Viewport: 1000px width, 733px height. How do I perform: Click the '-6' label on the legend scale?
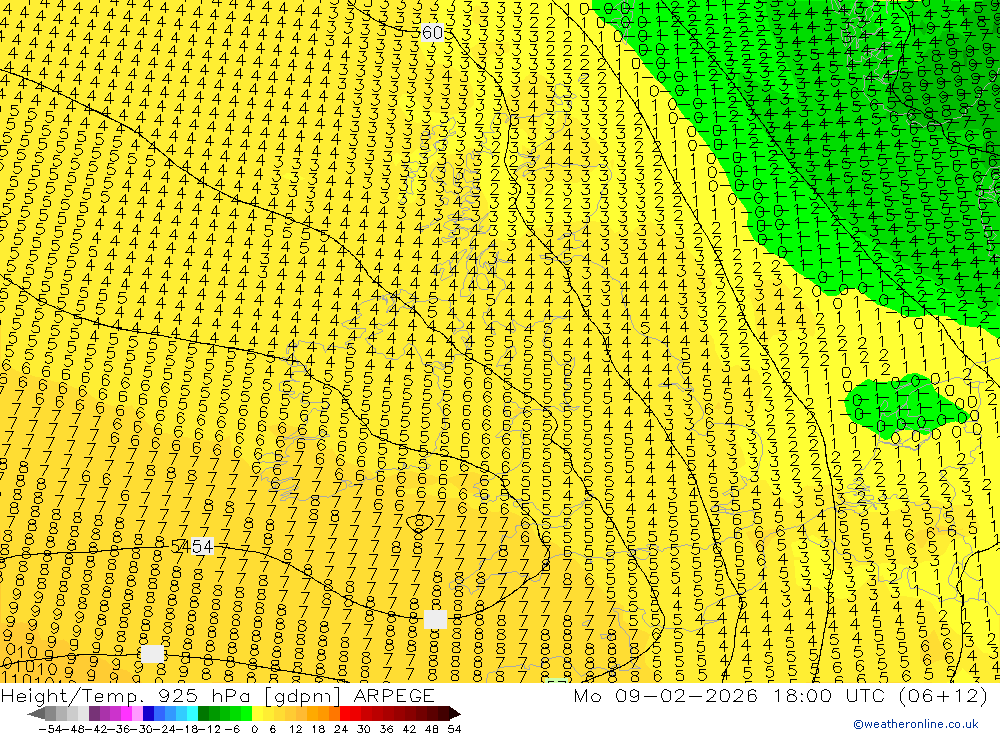pos(232,729)
